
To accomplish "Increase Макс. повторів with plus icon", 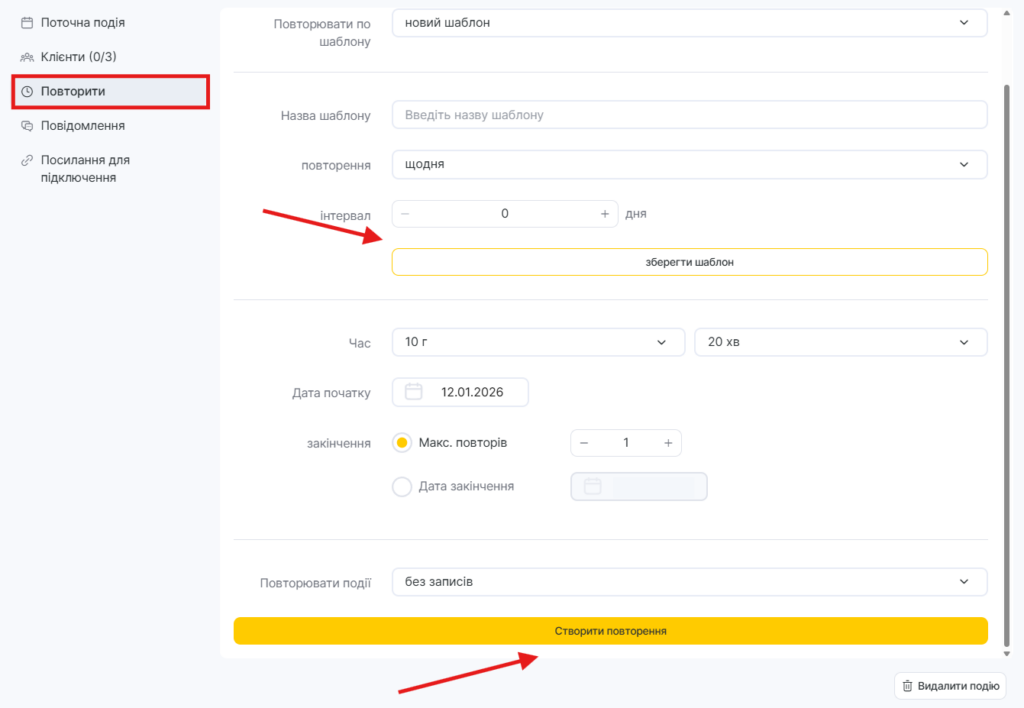I will coord(668,443).
